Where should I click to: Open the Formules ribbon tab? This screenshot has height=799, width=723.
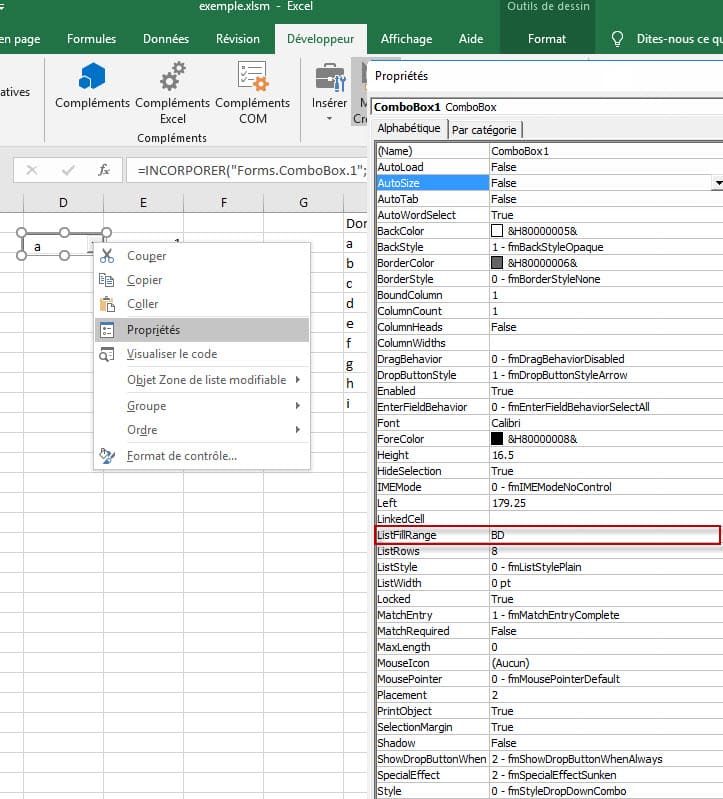click(x=91, y=39)
